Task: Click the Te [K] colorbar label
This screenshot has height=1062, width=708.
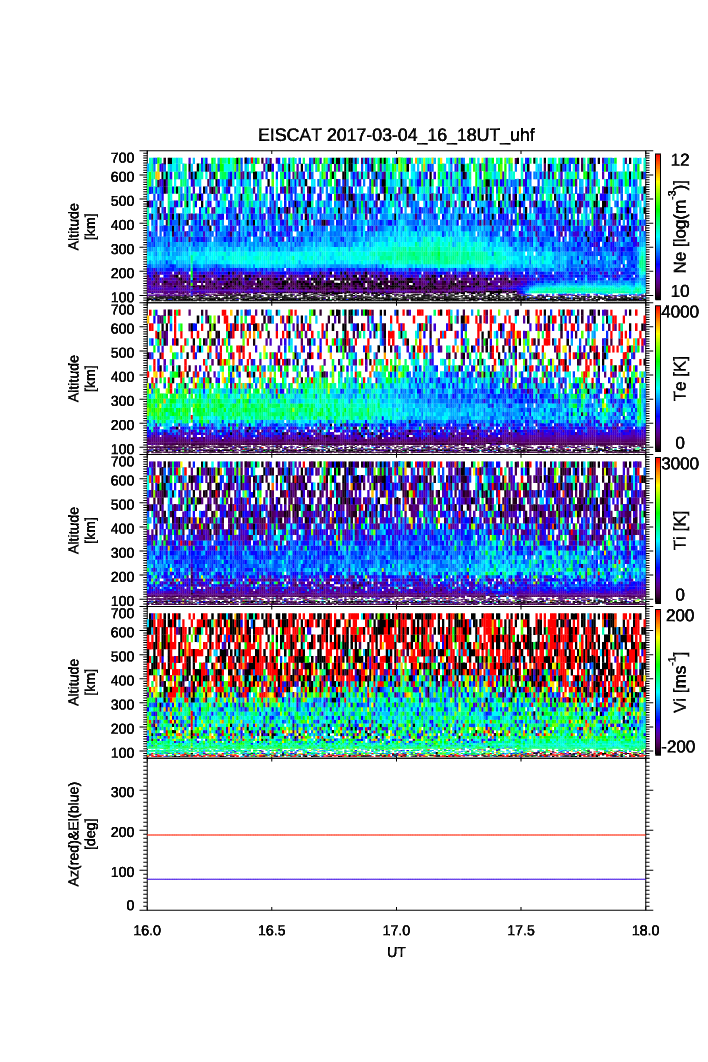Action: [x=681, y=378]
